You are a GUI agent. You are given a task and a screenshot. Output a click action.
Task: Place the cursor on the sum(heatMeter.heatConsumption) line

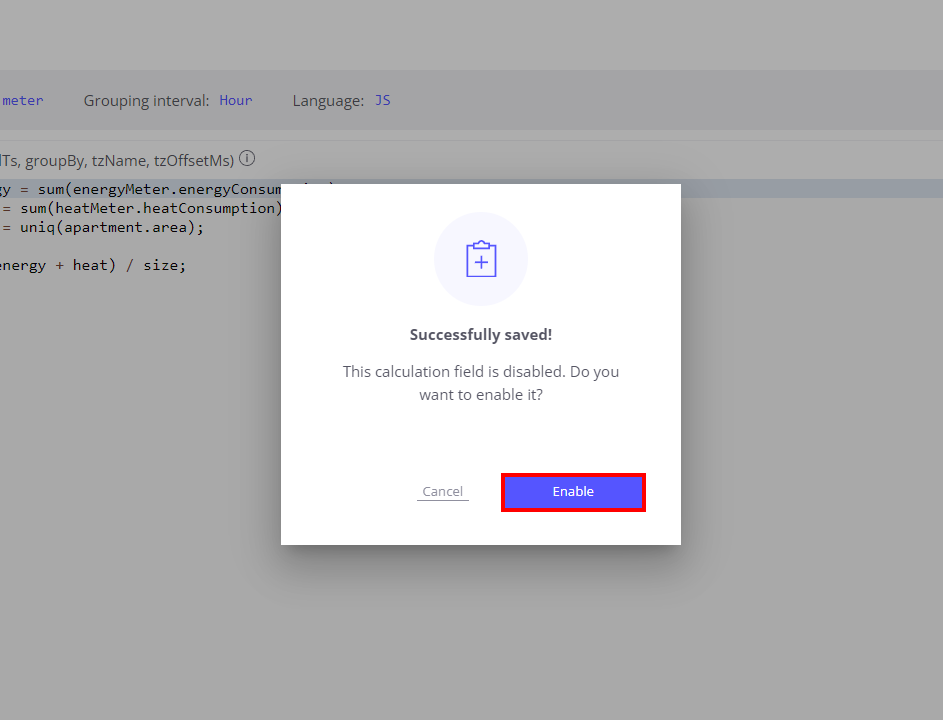pos(141,208)
